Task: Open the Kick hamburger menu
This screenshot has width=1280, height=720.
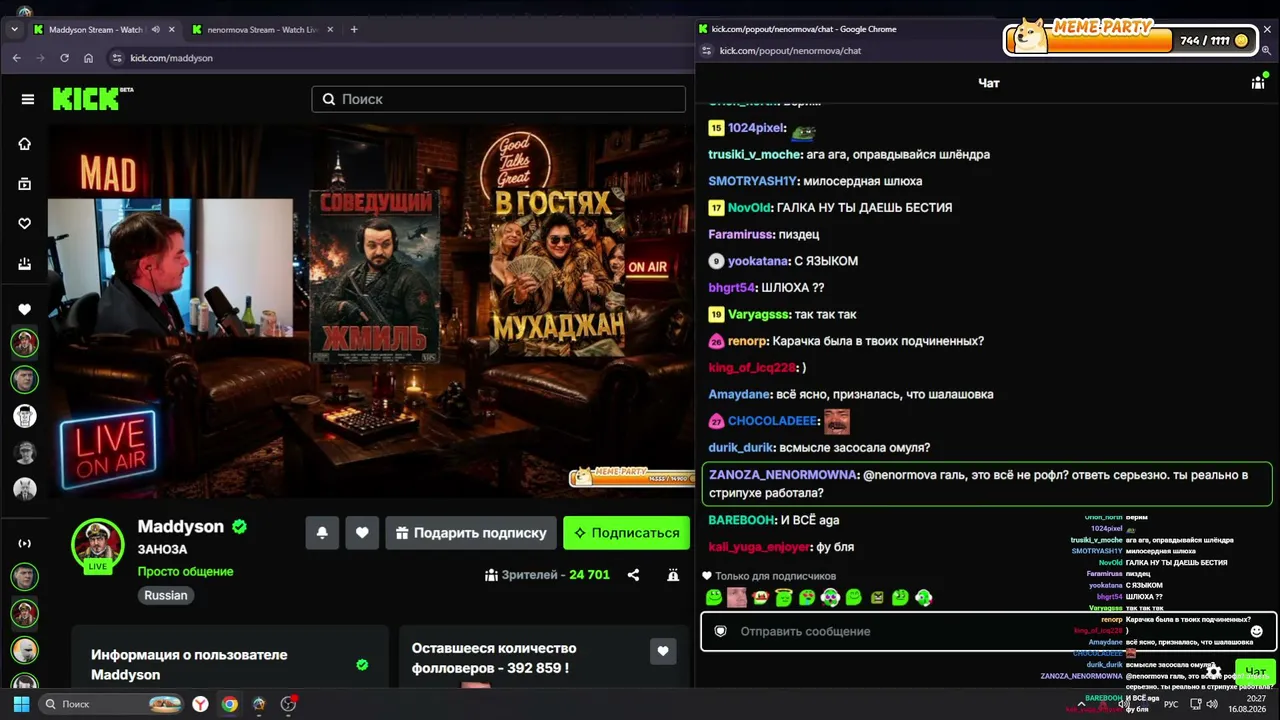Action: coord(28,99)
